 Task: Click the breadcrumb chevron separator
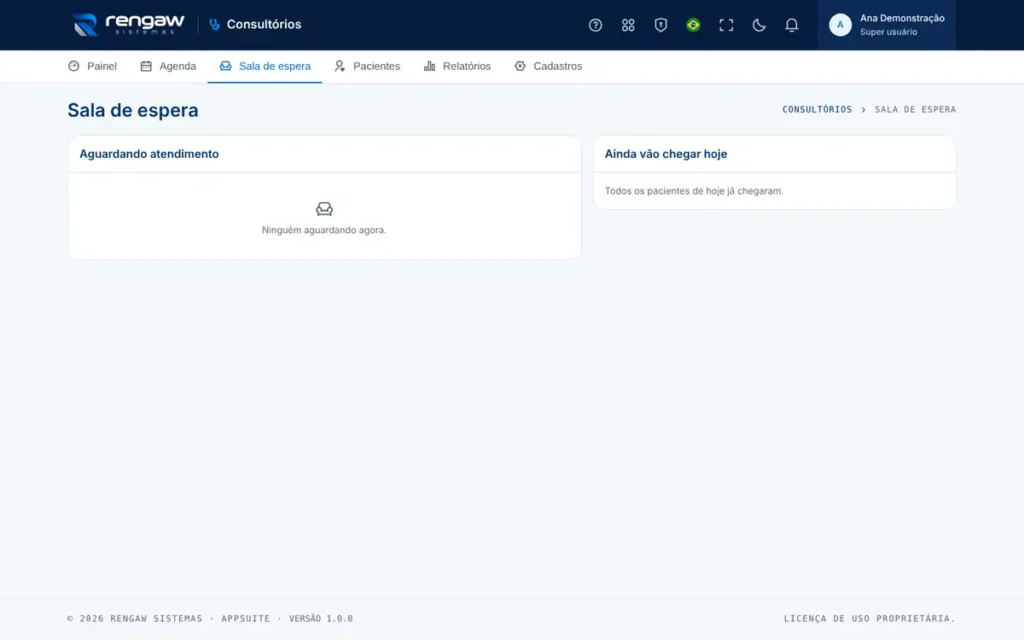863,110
